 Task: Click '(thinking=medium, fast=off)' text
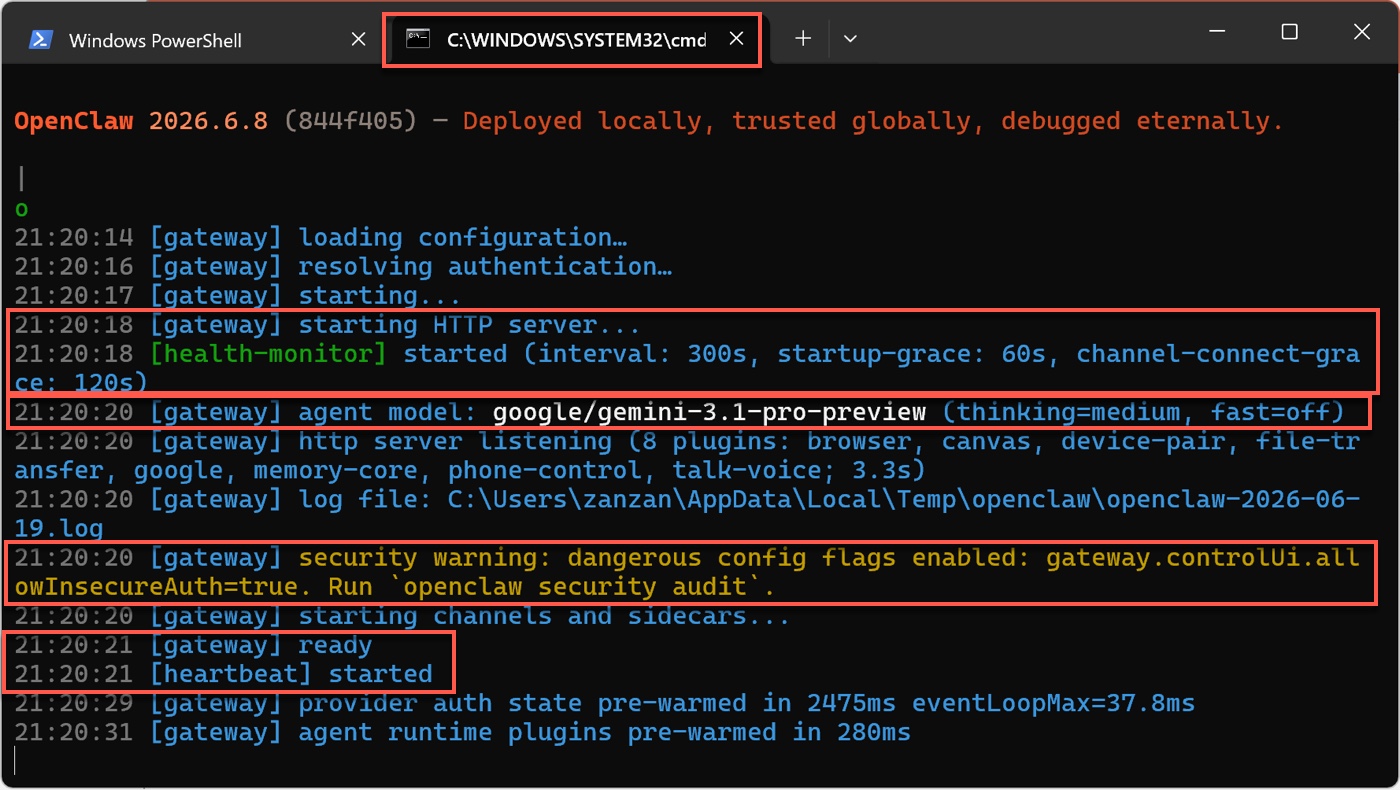pos(1143,412)
